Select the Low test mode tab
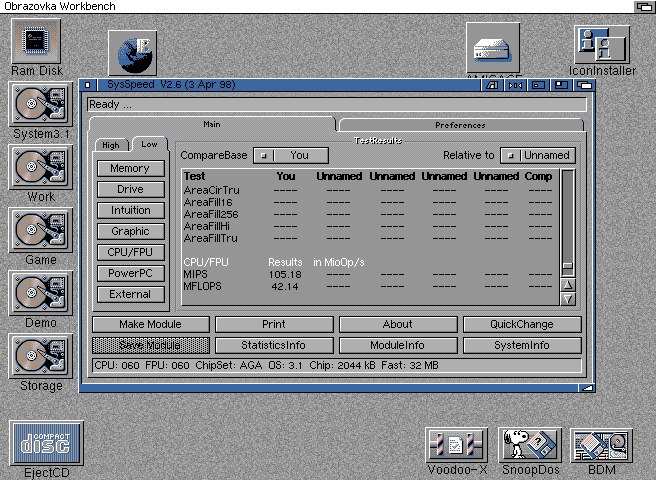 pos(149,145)
